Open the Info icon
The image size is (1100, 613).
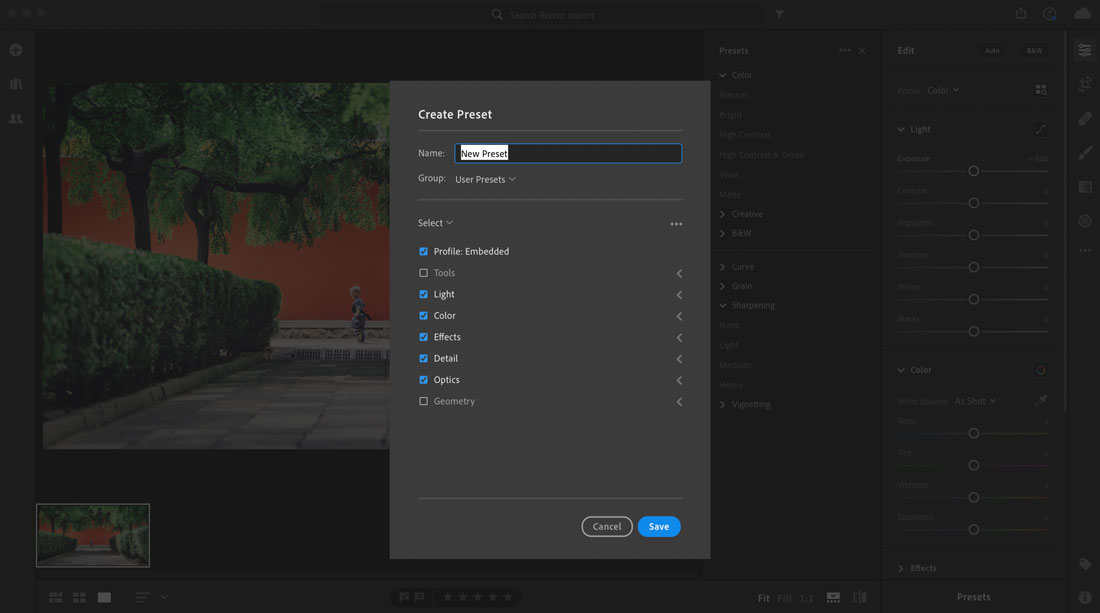point(1085,598)
